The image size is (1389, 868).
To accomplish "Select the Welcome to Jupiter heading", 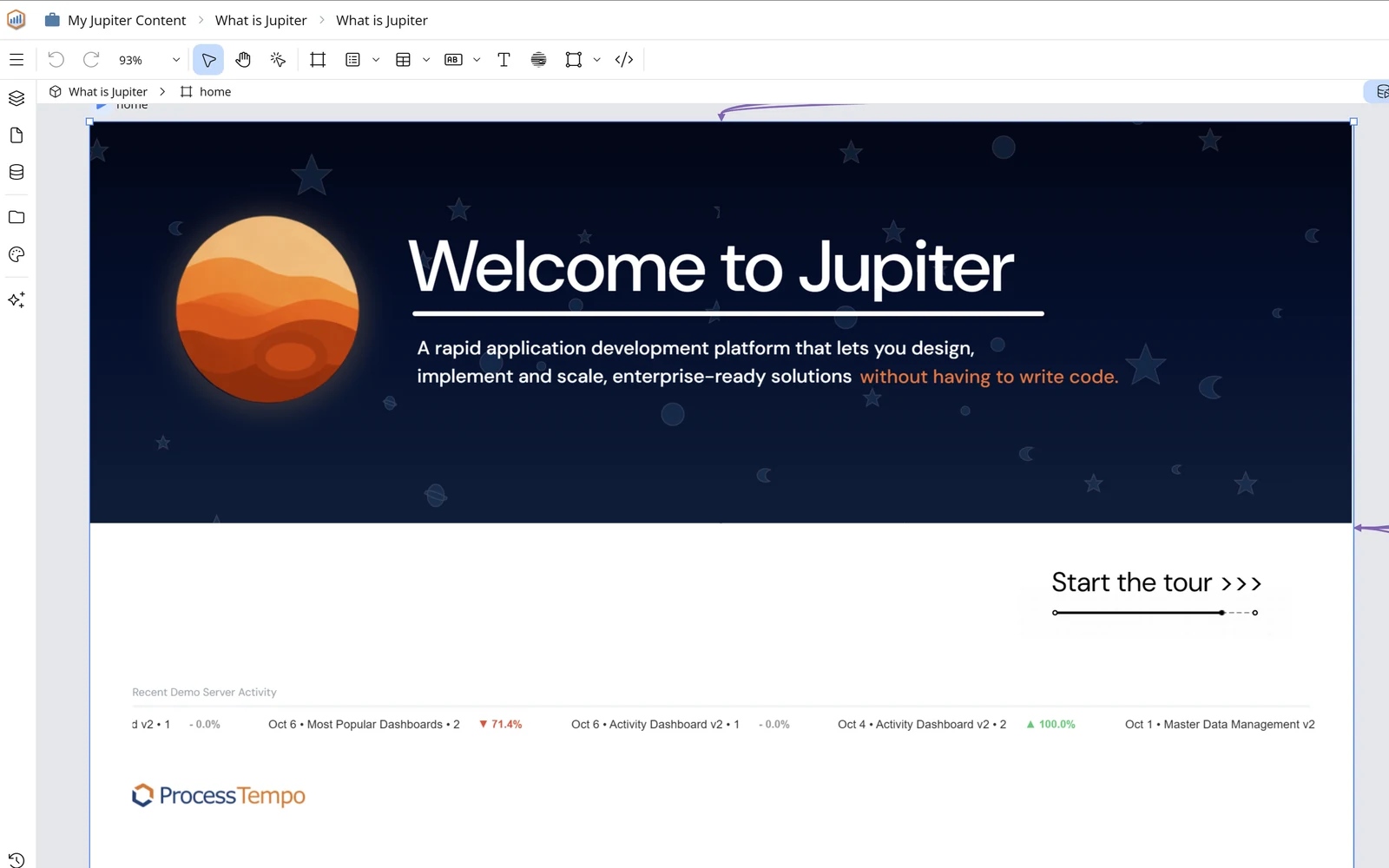I will (x=711, y=267).
